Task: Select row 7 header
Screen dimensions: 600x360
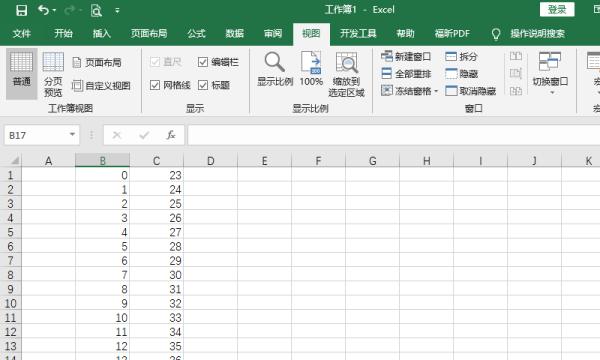Action: pos(10,261)
